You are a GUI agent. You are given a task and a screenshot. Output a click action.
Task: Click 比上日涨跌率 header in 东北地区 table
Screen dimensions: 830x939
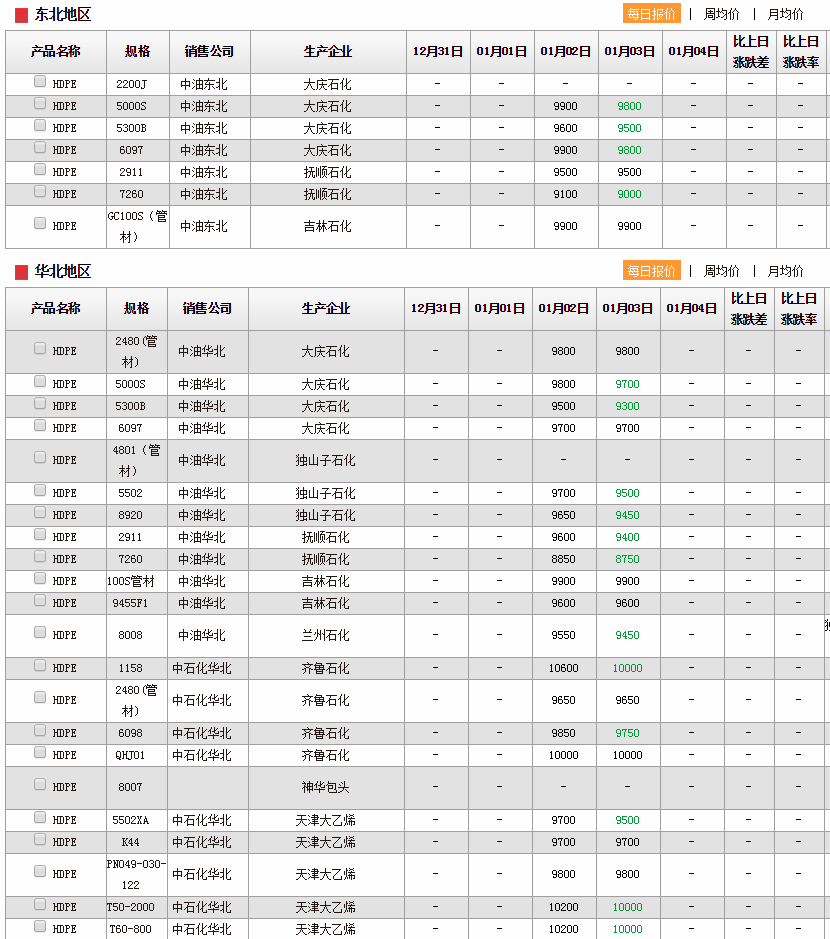(x=801, y=52)
